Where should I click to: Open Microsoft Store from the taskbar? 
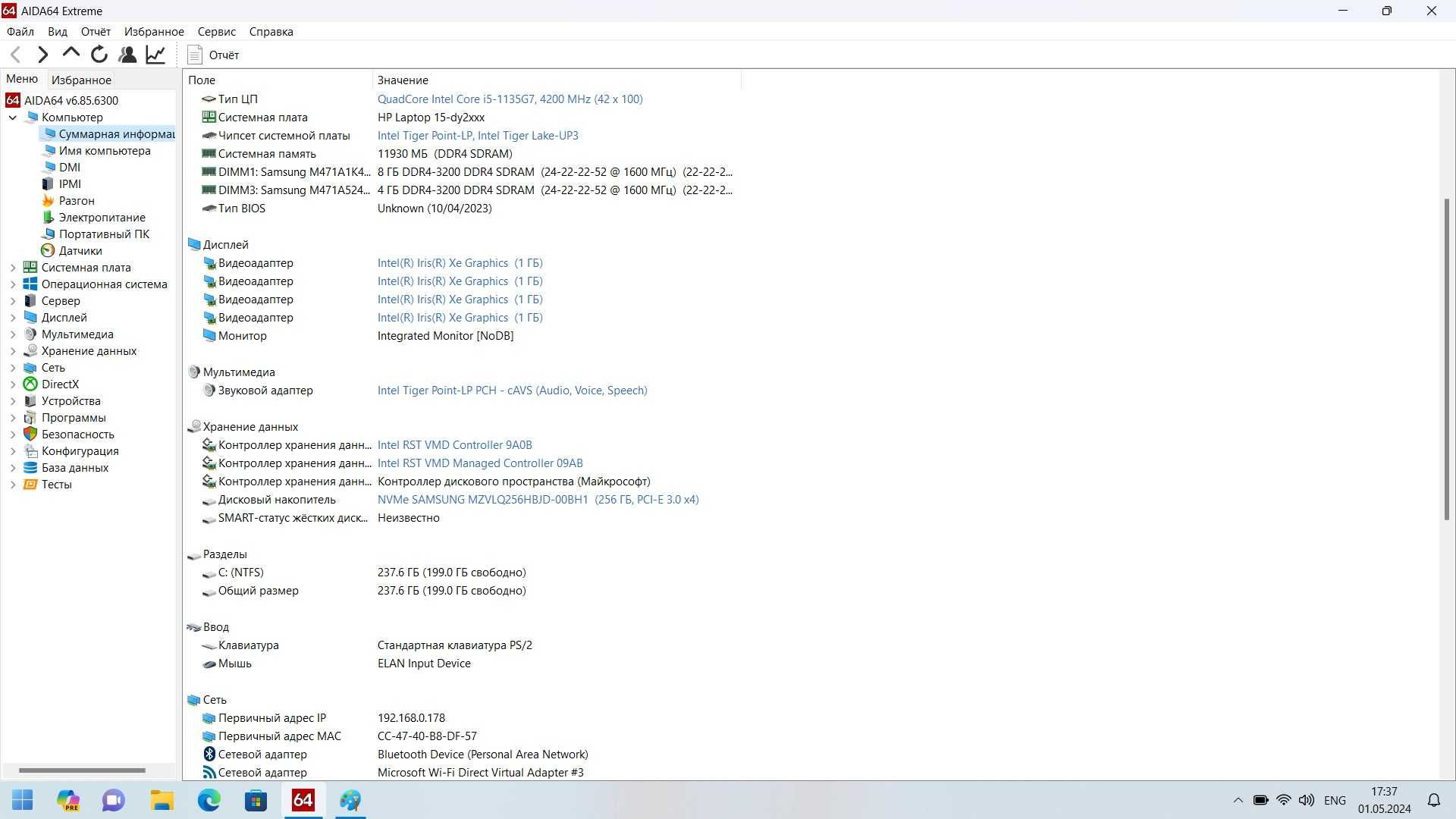(x=256, y=800)
